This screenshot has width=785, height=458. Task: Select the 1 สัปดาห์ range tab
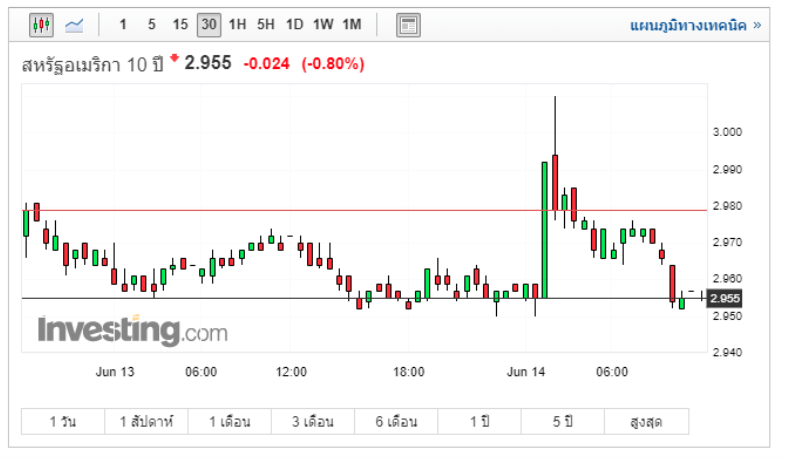(146, 422)
